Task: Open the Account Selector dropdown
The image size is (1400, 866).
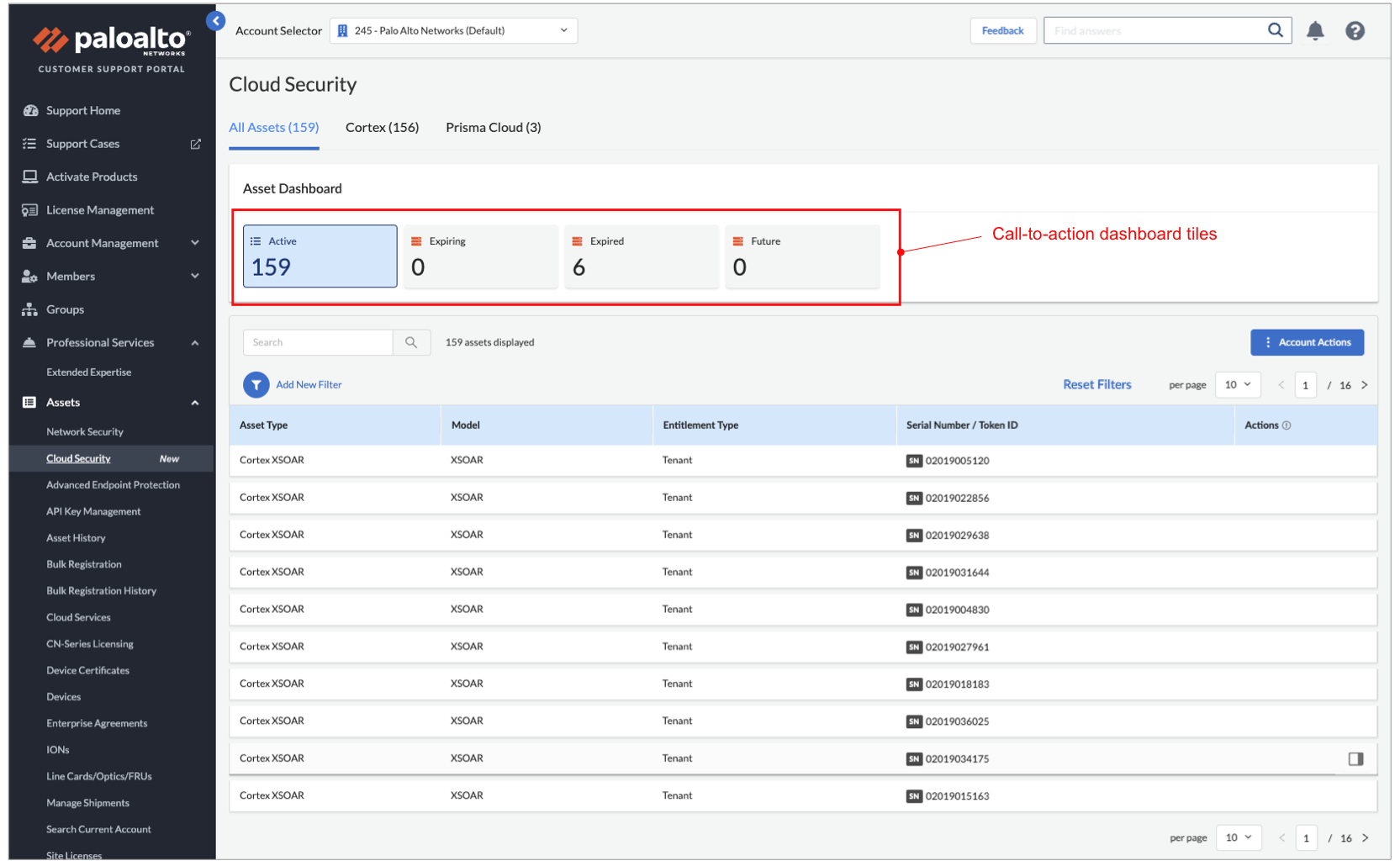Action: point(453,31)
